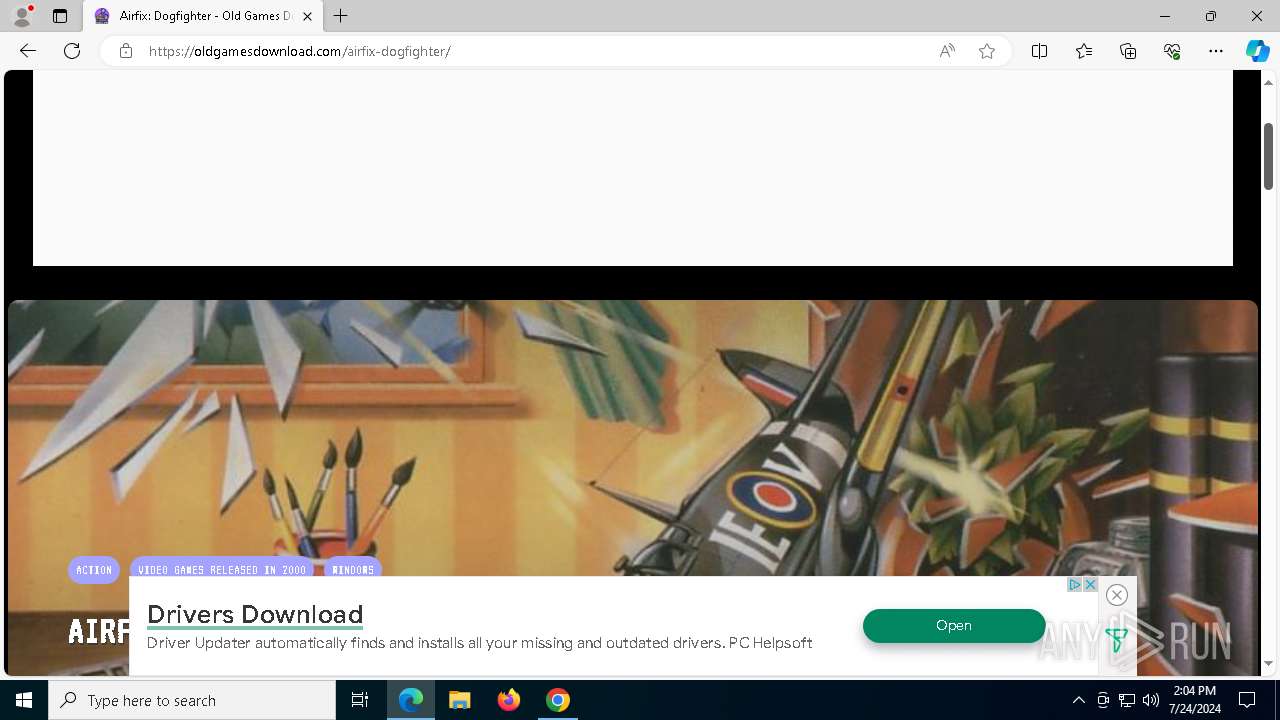Click the green Open ad button

[954, 625]
